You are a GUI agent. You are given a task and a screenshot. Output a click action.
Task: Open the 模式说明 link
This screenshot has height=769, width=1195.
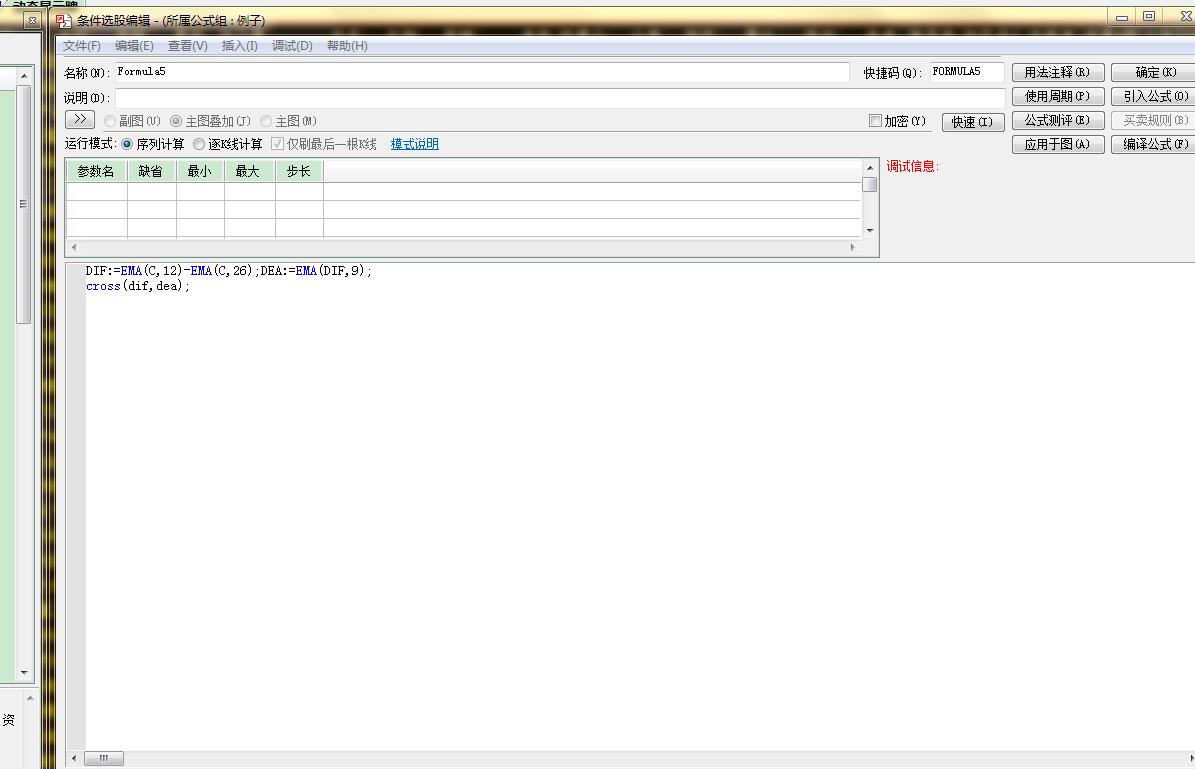(x=414, y=144)
